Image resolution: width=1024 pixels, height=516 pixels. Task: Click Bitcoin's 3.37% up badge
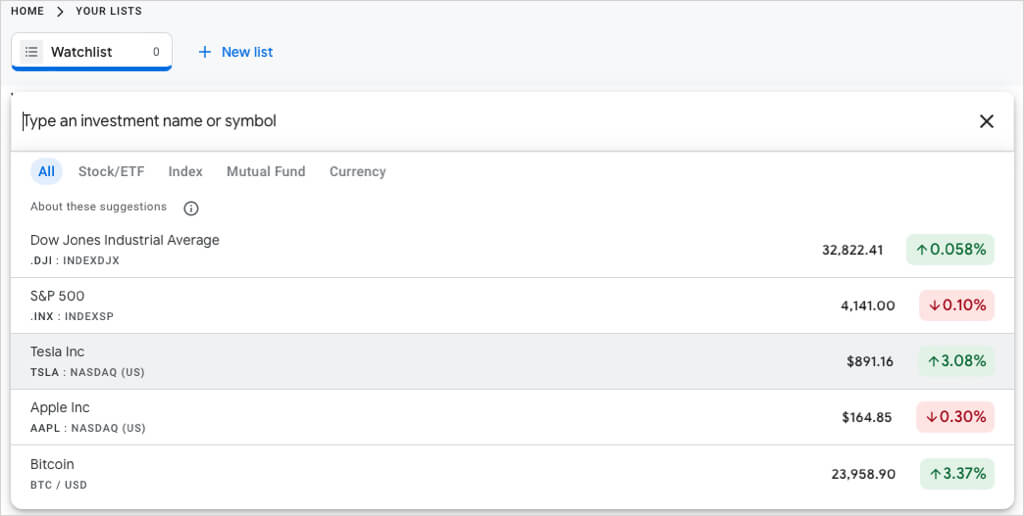click(x=957, y=473)
